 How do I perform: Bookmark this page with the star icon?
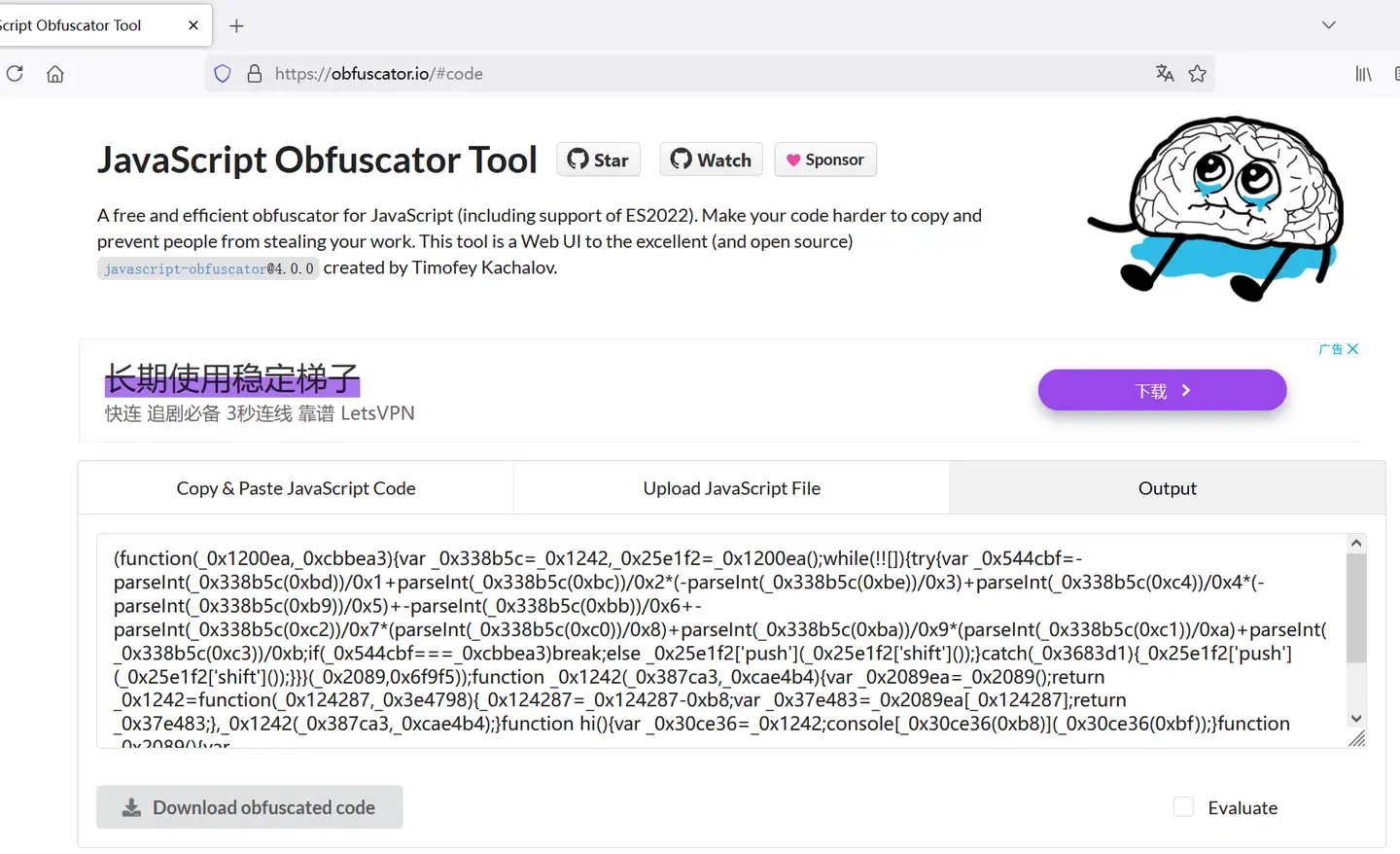pyautogui.click(x=1198, y=74)
